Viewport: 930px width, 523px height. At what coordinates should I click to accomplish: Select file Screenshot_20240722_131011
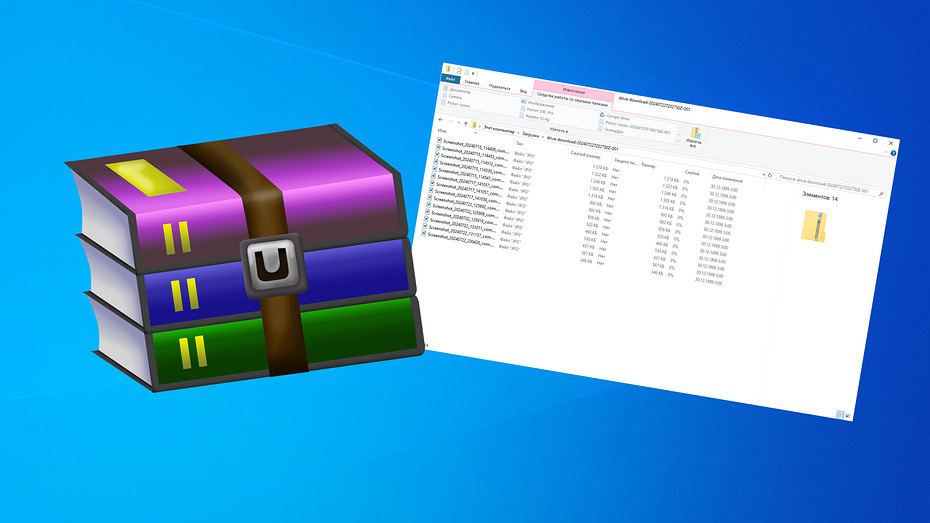tap(462, 226)
